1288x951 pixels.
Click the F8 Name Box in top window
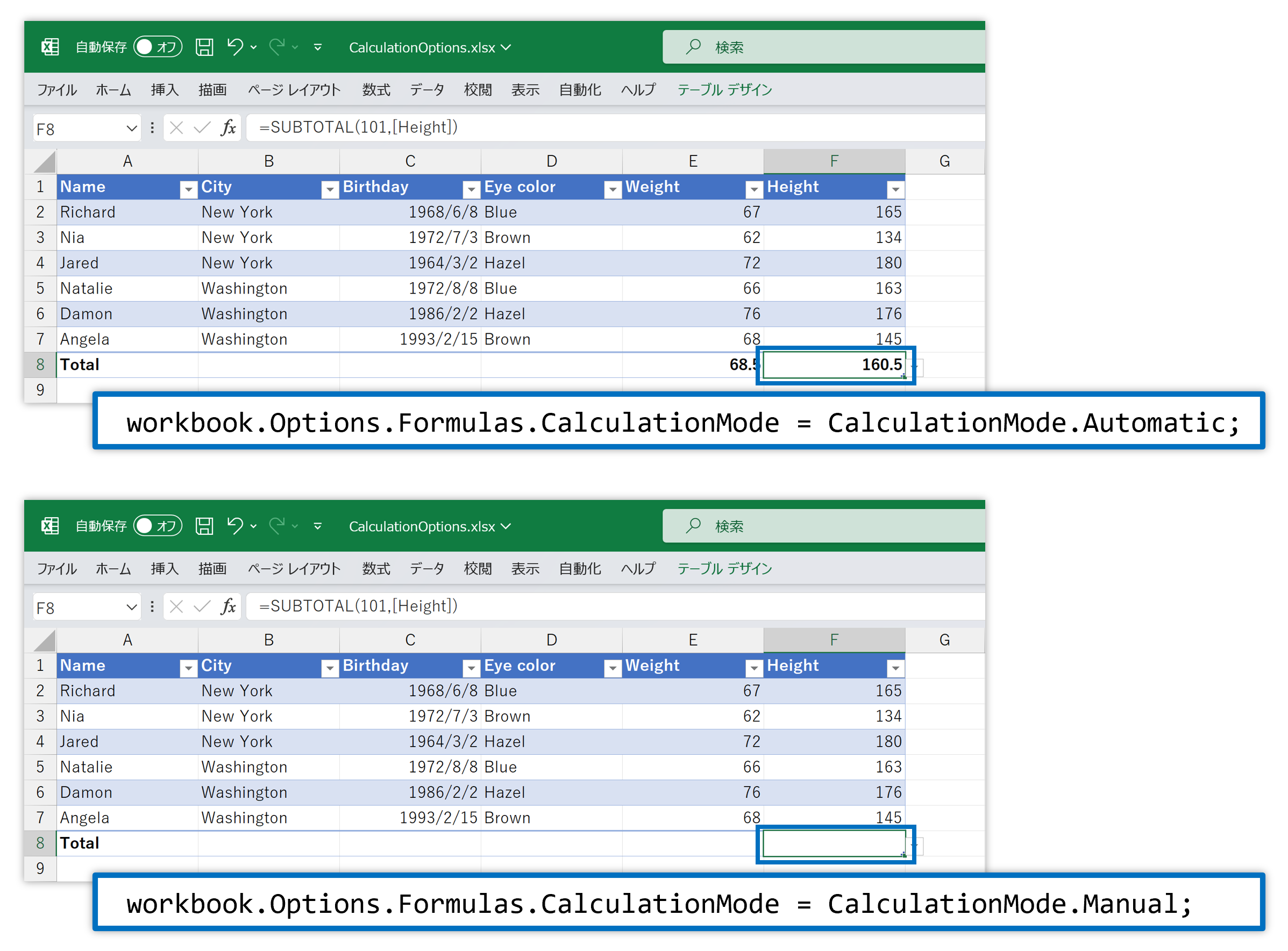pyautogui.click(x=87, y=128)
